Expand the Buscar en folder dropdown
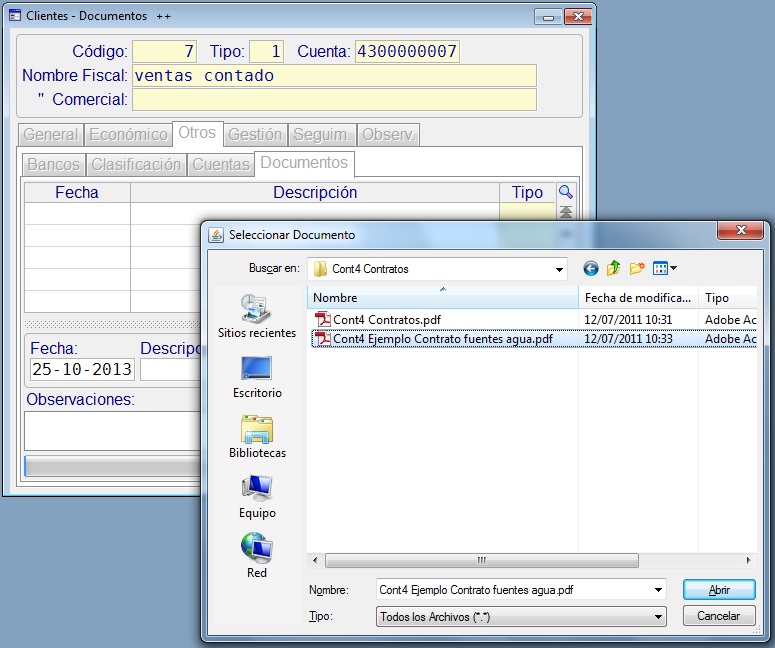The width and height of the screenshot is (775, 648). pos(559,269)
